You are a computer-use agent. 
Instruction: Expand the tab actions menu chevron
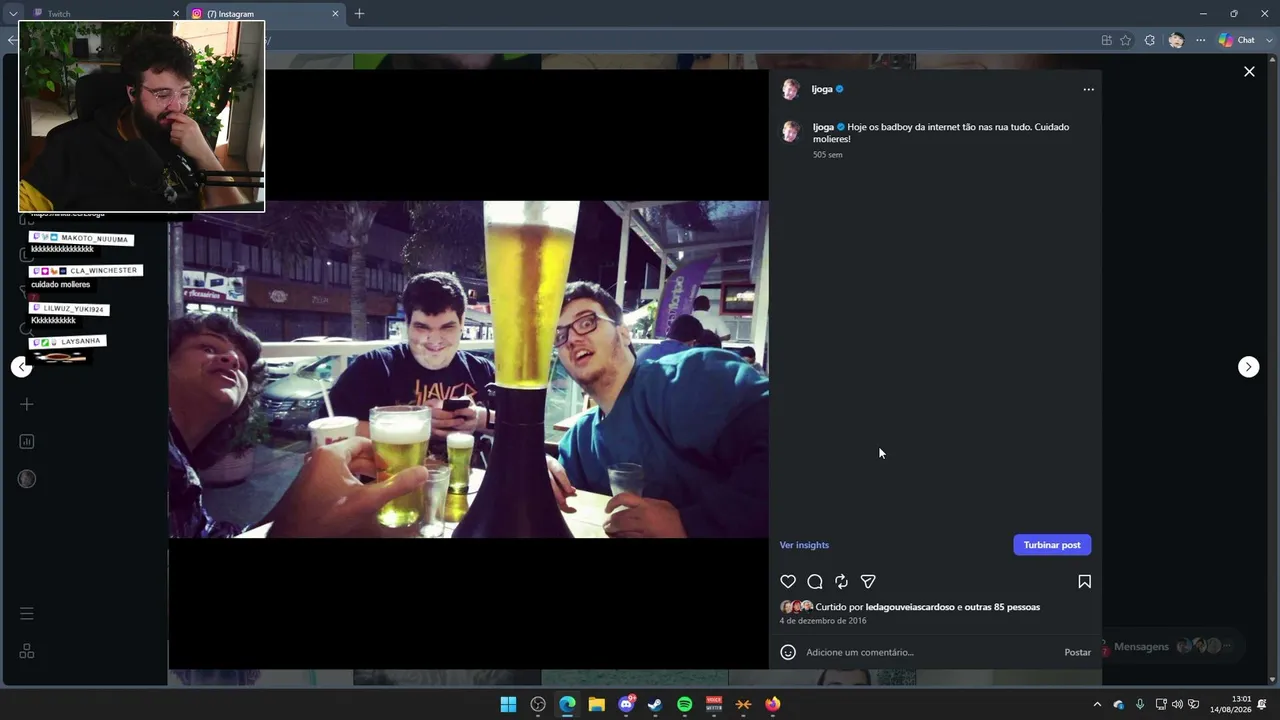[13, 14]
